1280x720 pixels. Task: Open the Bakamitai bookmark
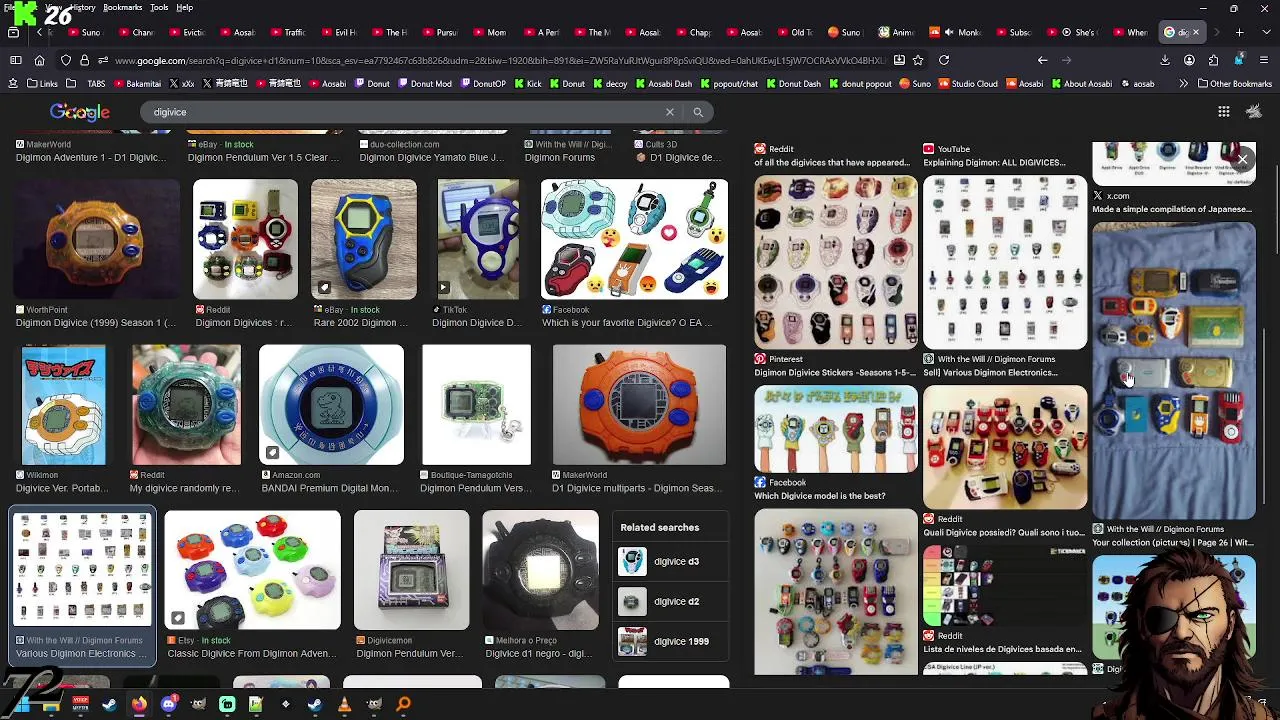[x=137, y=84]
